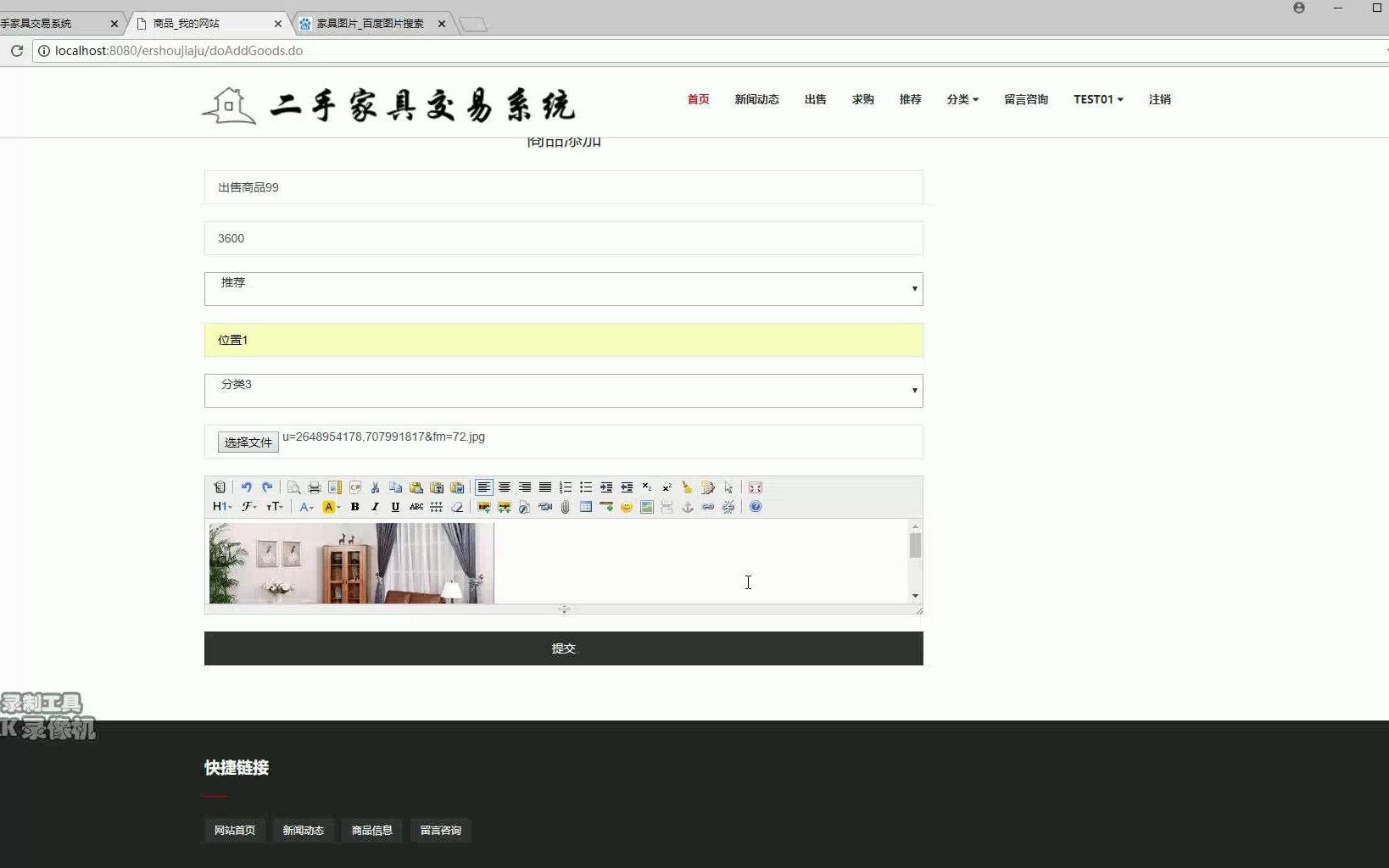Open 出售 navigation item
The height and width of the screenshot is (868, 1389).
(x=815, y=99)
